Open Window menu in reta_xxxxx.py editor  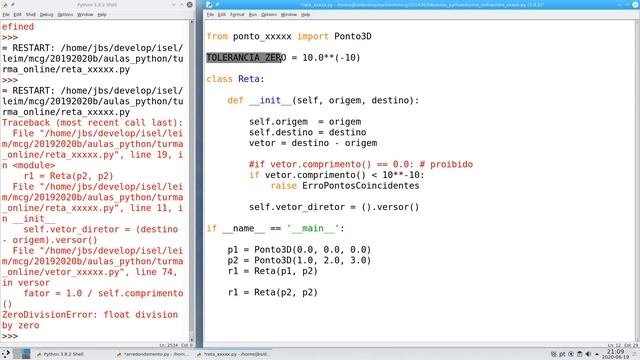(x=289, y=15)
